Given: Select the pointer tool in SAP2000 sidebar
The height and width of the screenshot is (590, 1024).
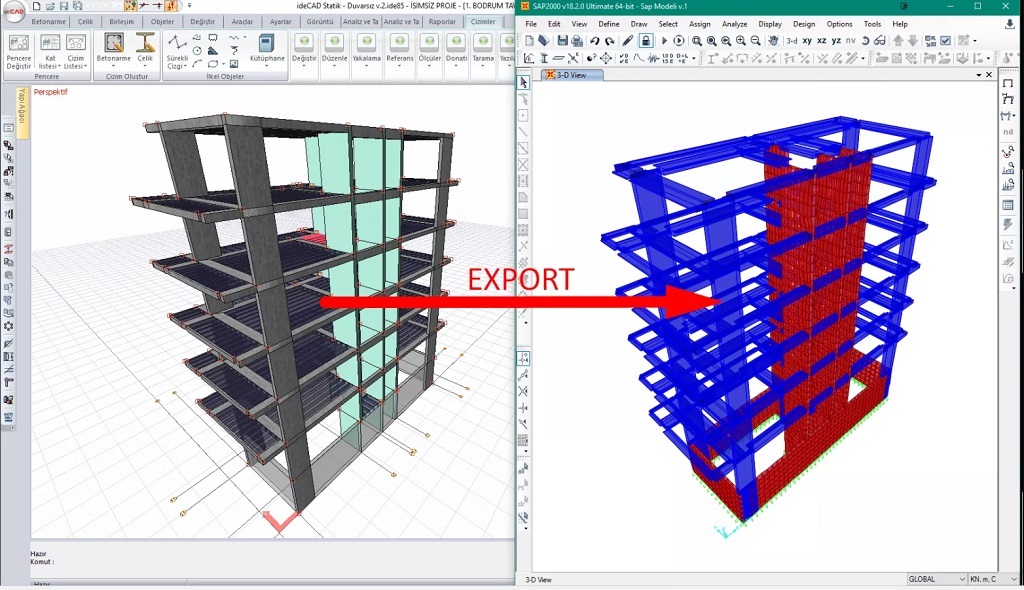Looking at the screenshot, I should tap(523, 82).
